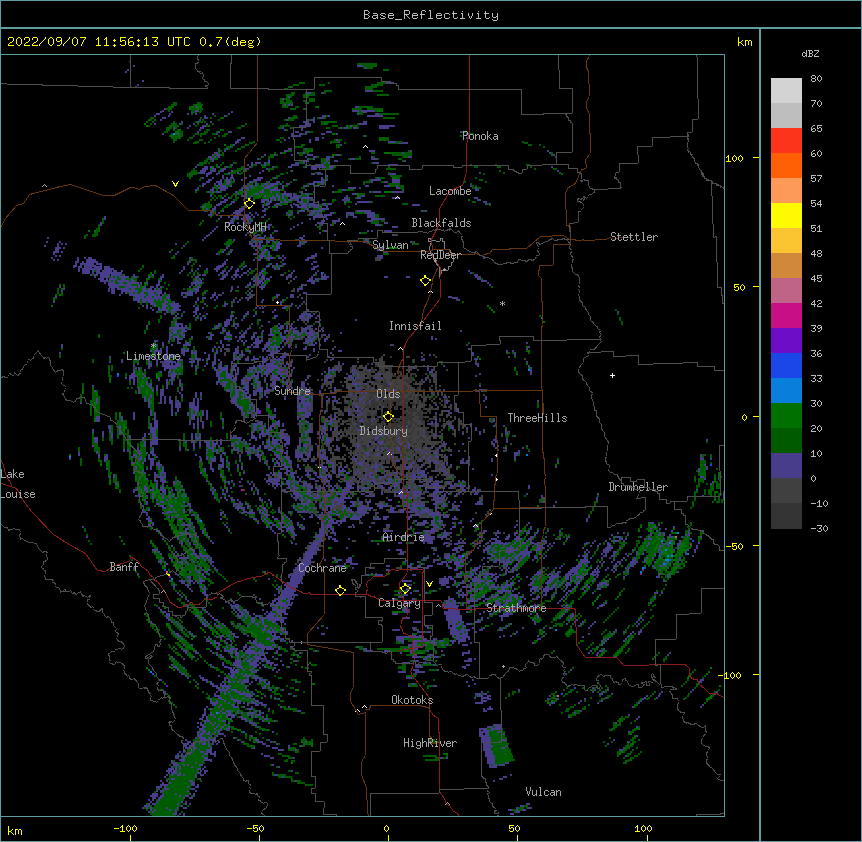Click the yellow V marker east of Calgary
Viewport: 862px width, 842px height.
tap(429, 584)
